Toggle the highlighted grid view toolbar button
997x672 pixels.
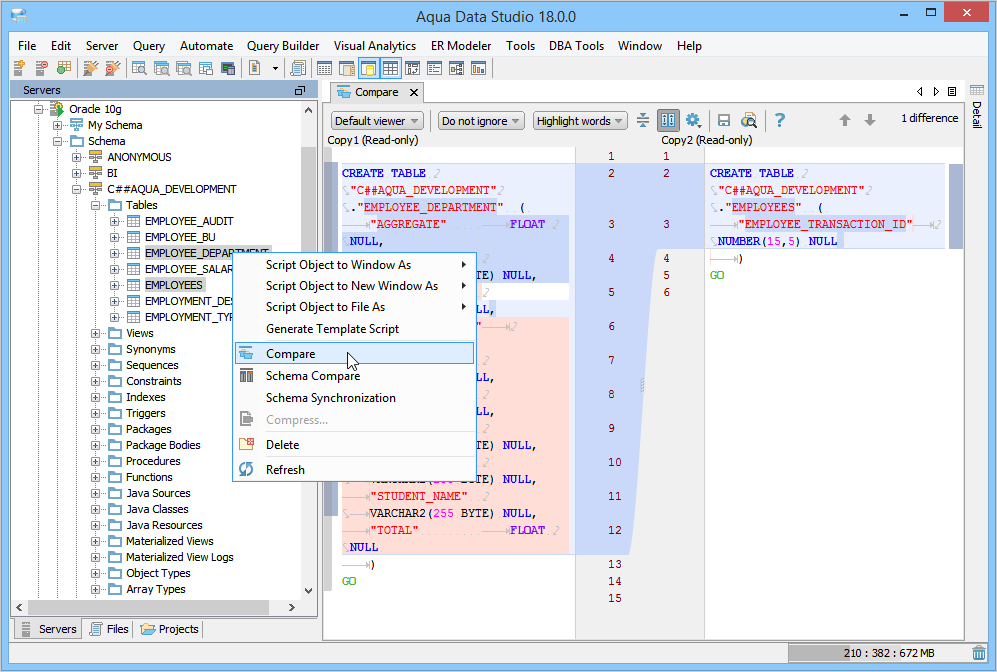click(x=390, y=67)
